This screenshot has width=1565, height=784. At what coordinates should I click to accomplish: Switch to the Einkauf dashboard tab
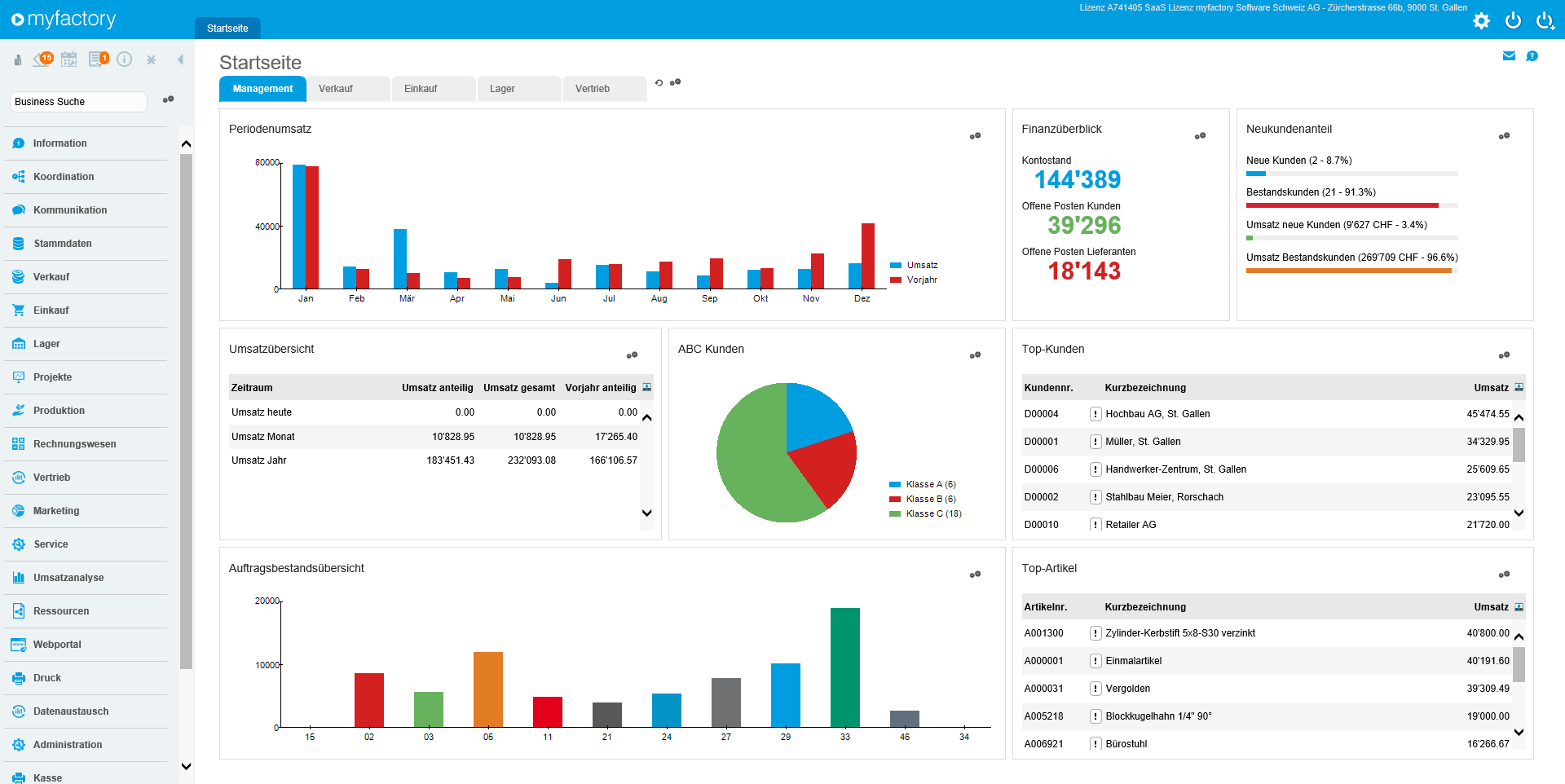pyautogui.click(x=432, y=89)
